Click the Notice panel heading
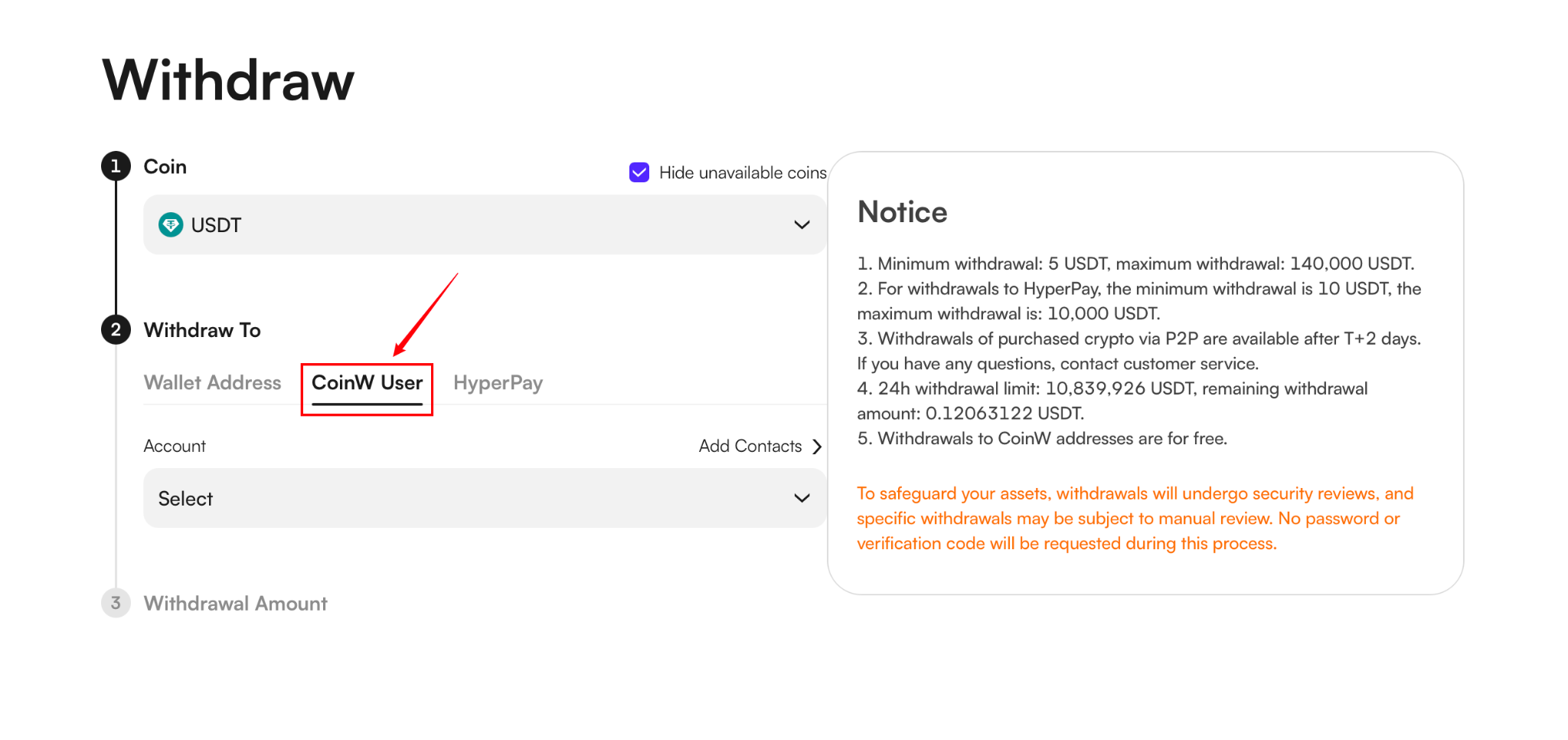The image size is (1568, 740). (902, 212)
